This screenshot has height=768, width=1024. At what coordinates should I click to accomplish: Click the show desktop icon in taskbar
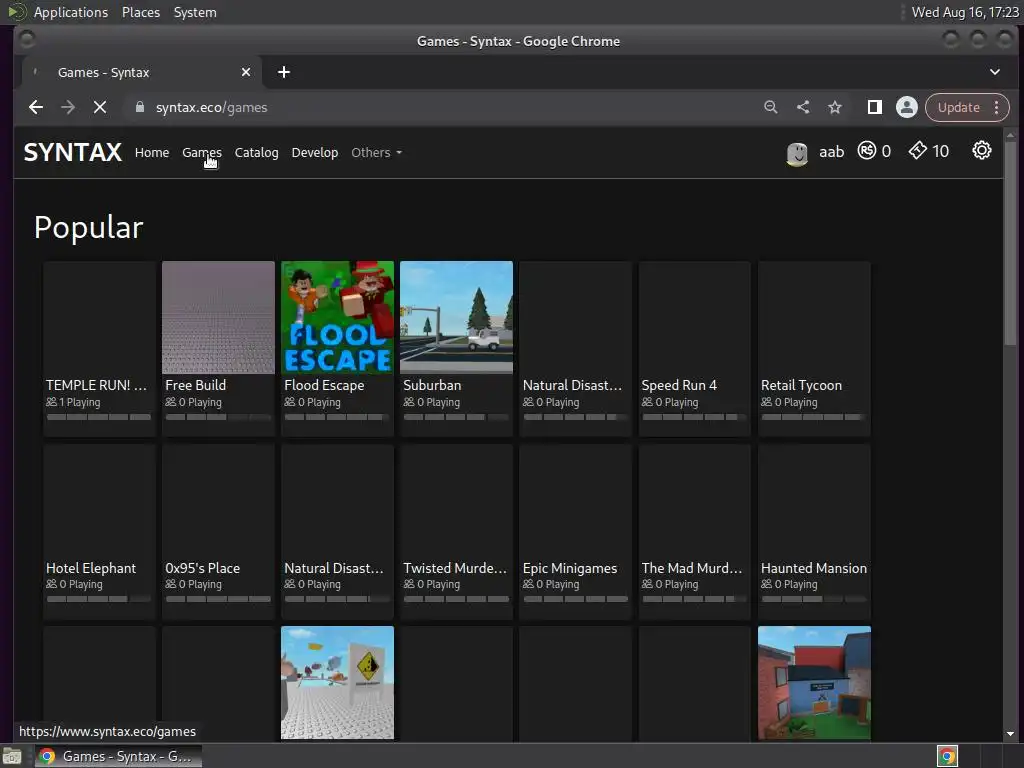(x=12, y=756)
